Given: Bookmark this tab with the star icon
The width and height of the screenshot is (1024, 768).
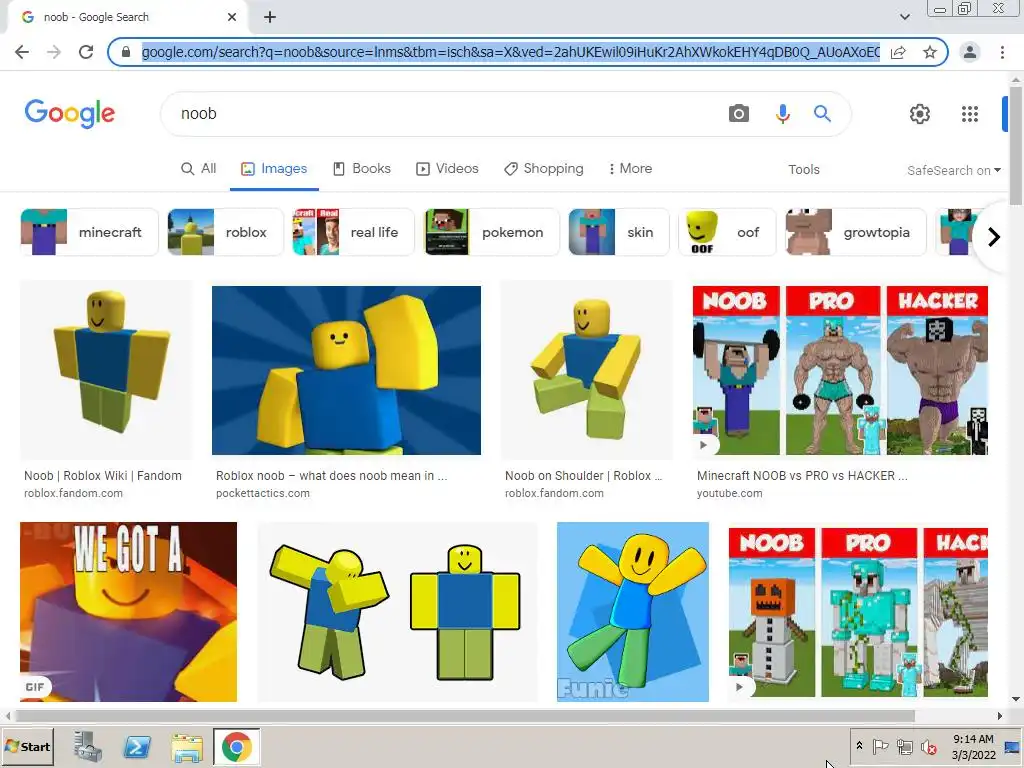Looking at the screenshot, I should (930, 52).
